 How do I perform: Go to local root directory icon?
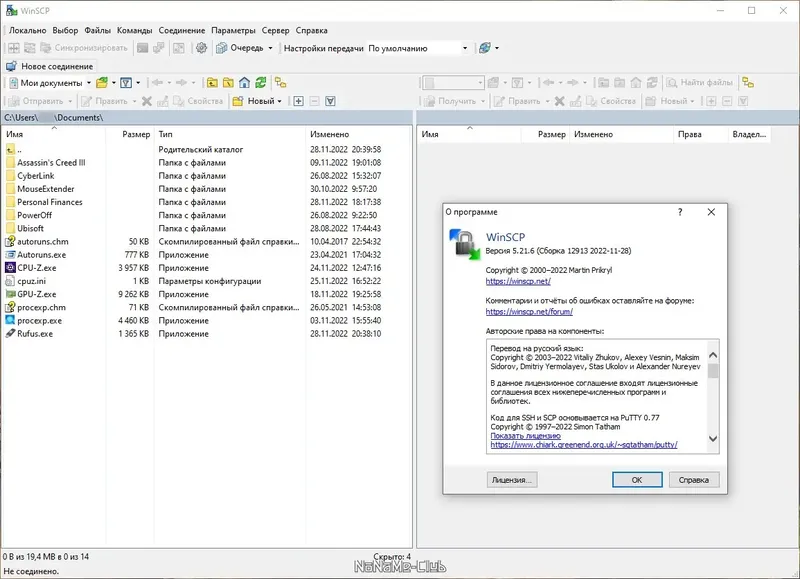228,83
